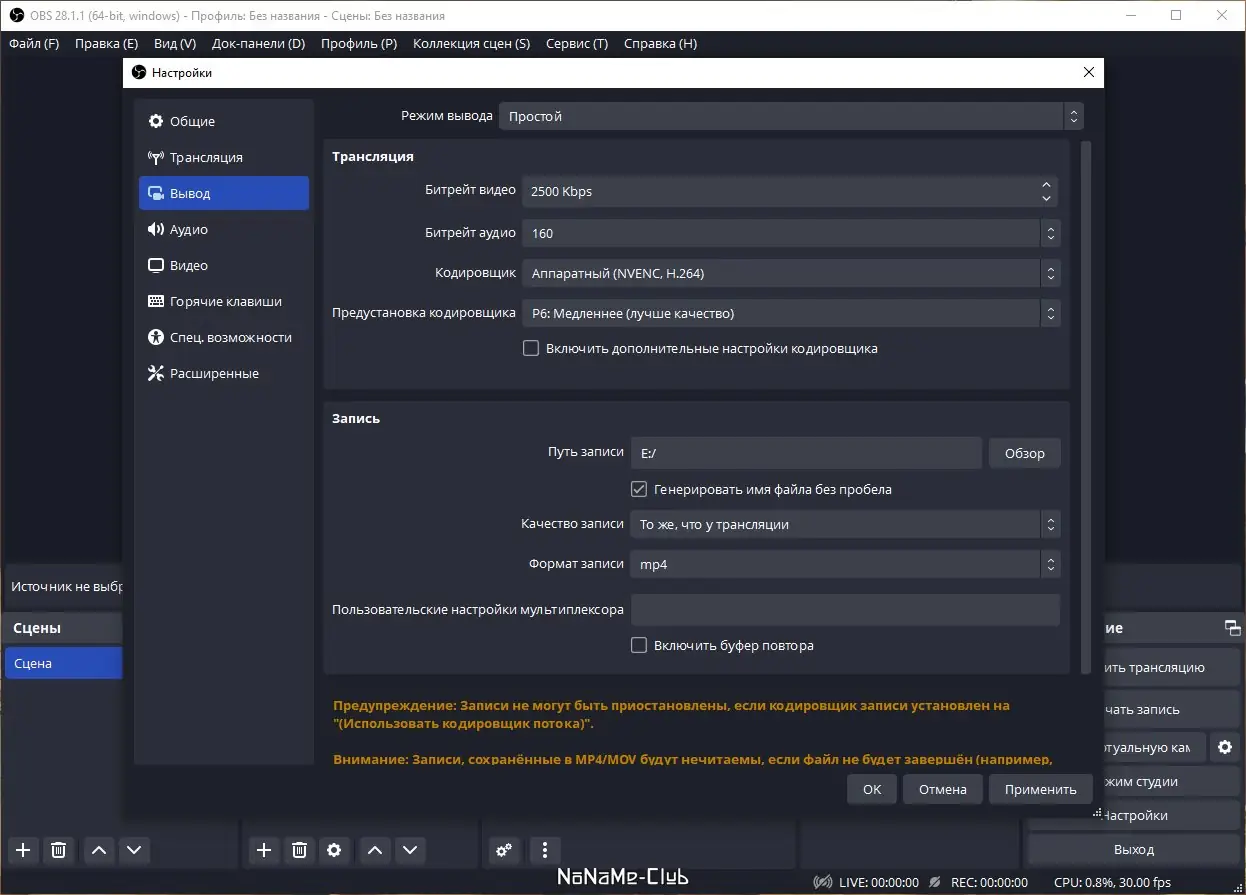
Task: Click the 2500 Kbps video bitrate value
Action: (562, 191)
